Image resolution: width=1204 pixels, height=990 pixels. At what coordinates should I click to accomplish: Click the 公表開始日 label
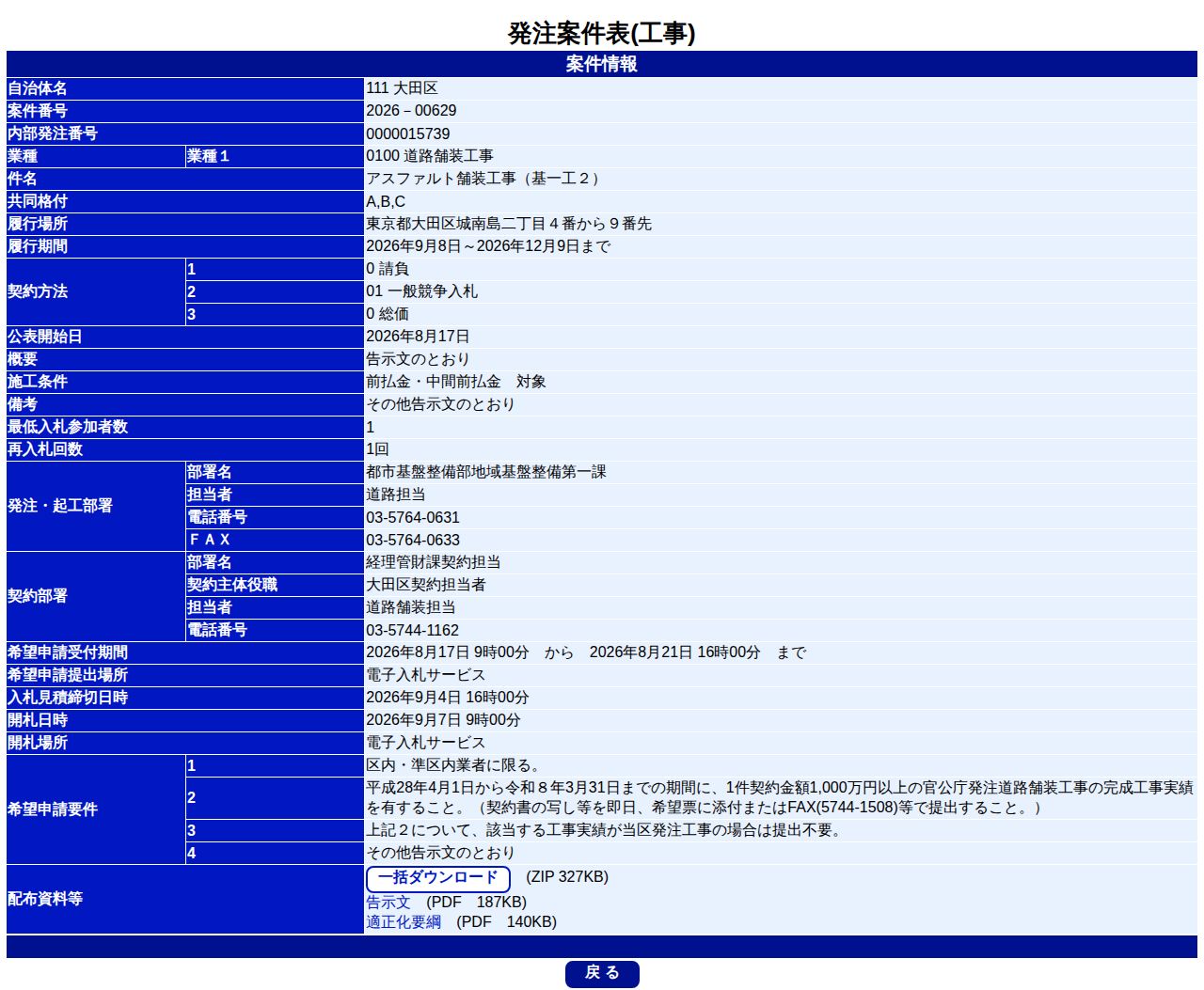[x=45, y=337]
